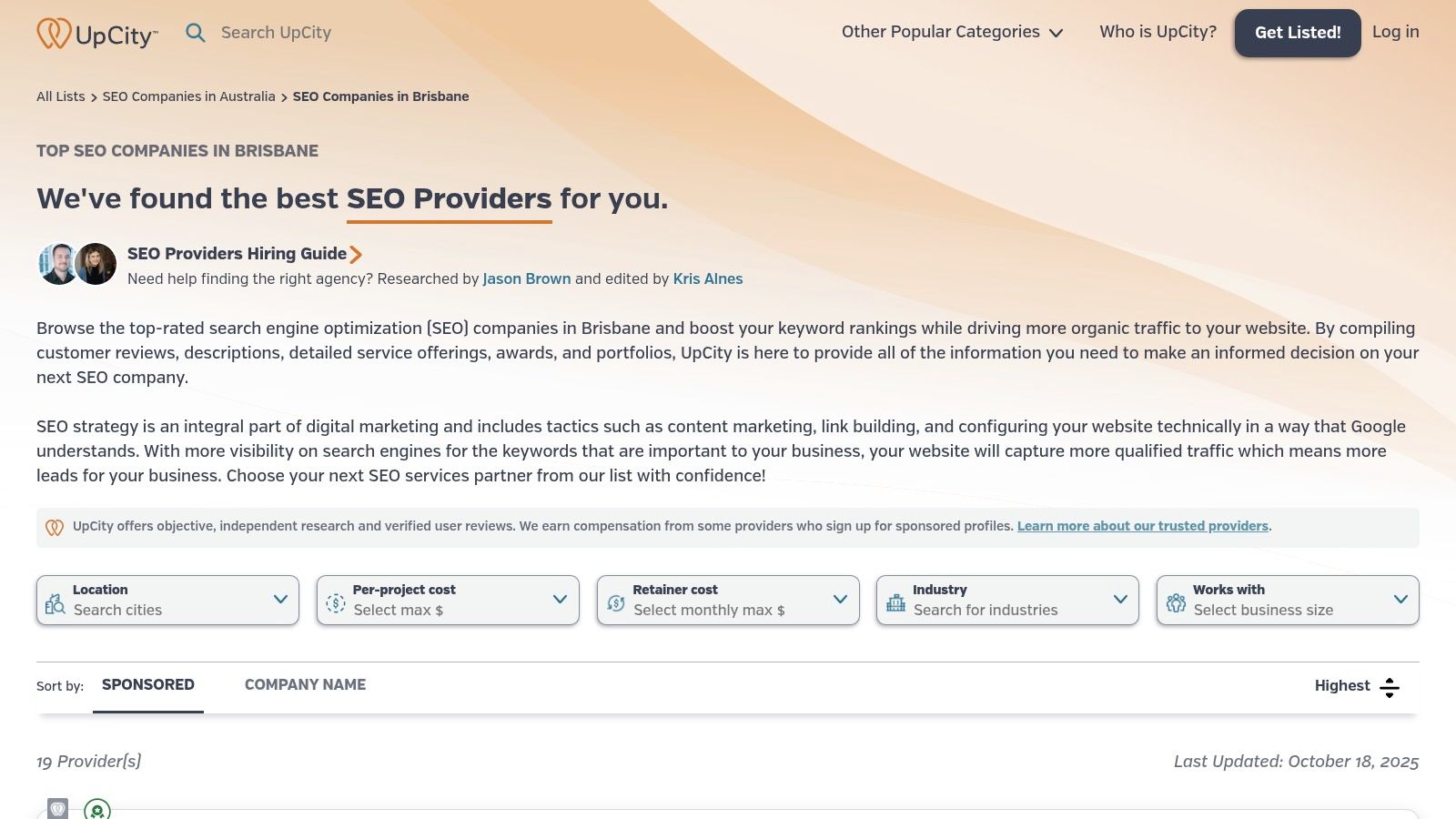Click the UpCity logo

pos(96,34)
